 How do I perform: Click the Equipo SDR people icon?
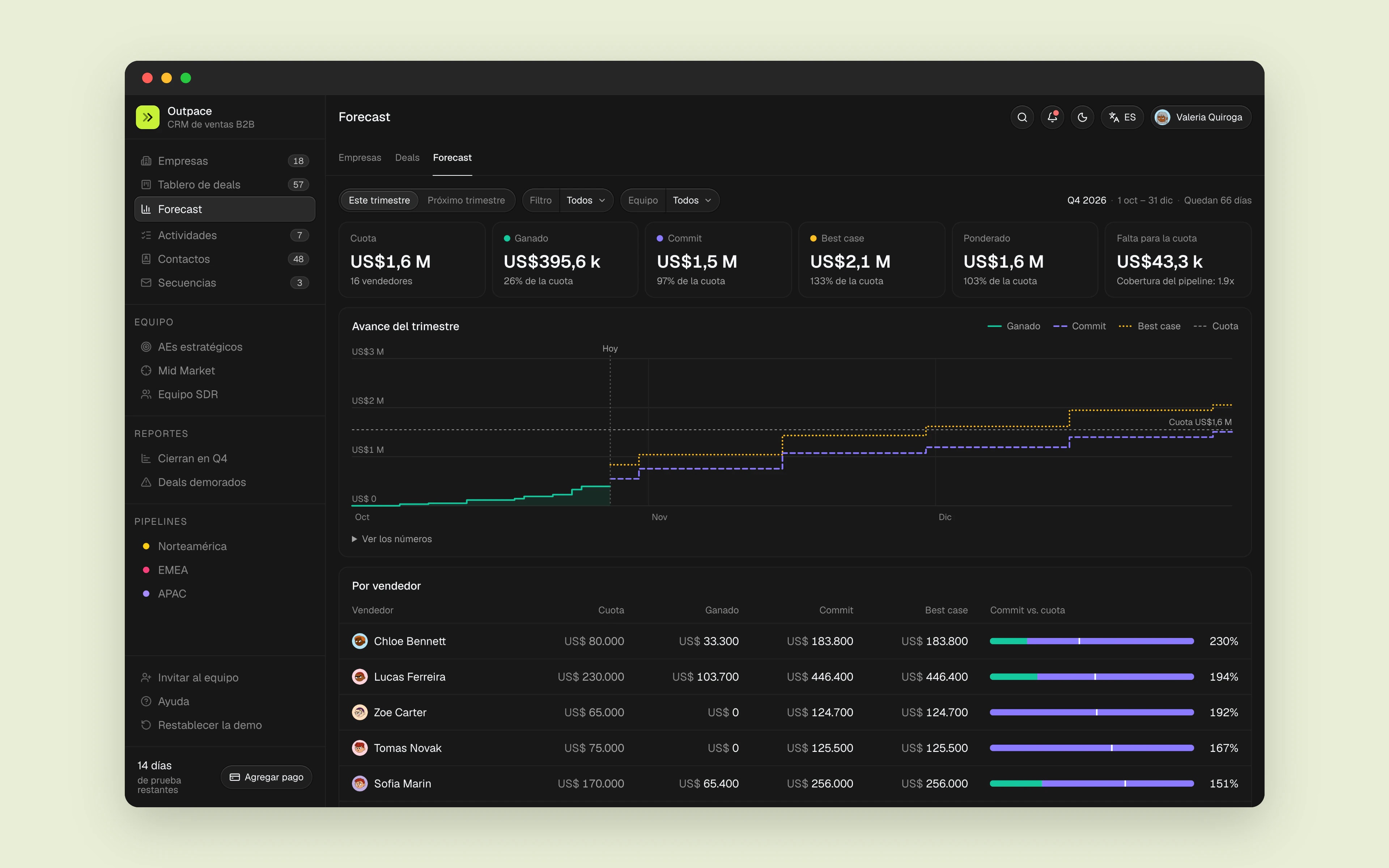point(146,394)
